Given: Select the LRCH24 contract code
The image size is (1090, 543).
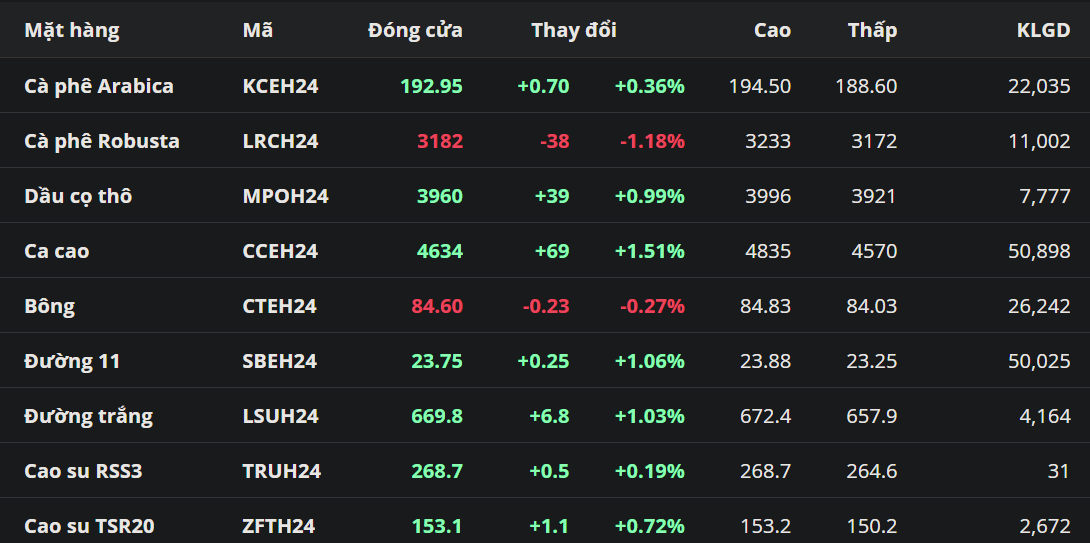Looking at the screenshot, I should coord(280,141).
